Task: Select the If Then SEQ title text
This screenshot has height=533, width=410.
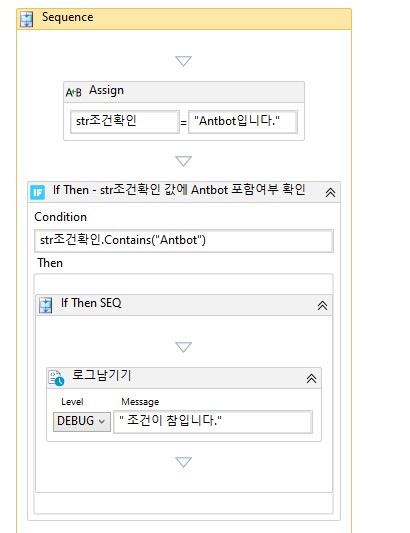Action: pos(91,303)
